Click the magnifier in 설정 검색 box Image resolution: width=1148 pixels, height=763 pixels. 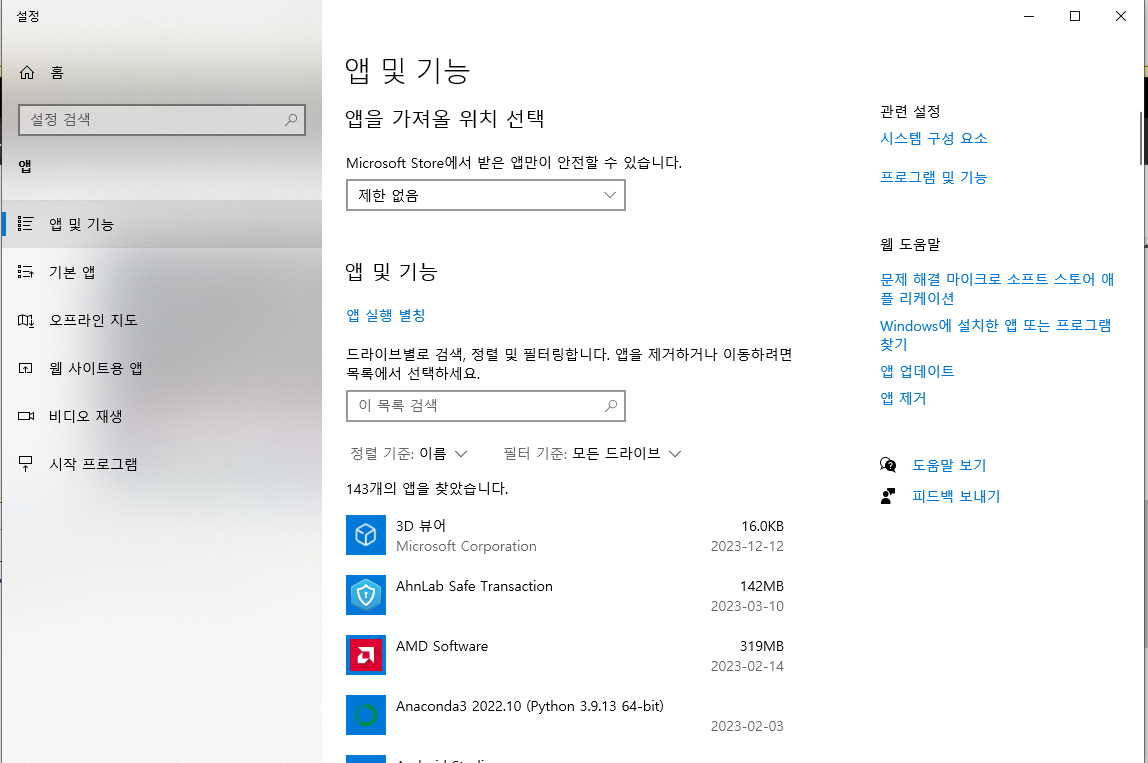[x=291, y=119]
